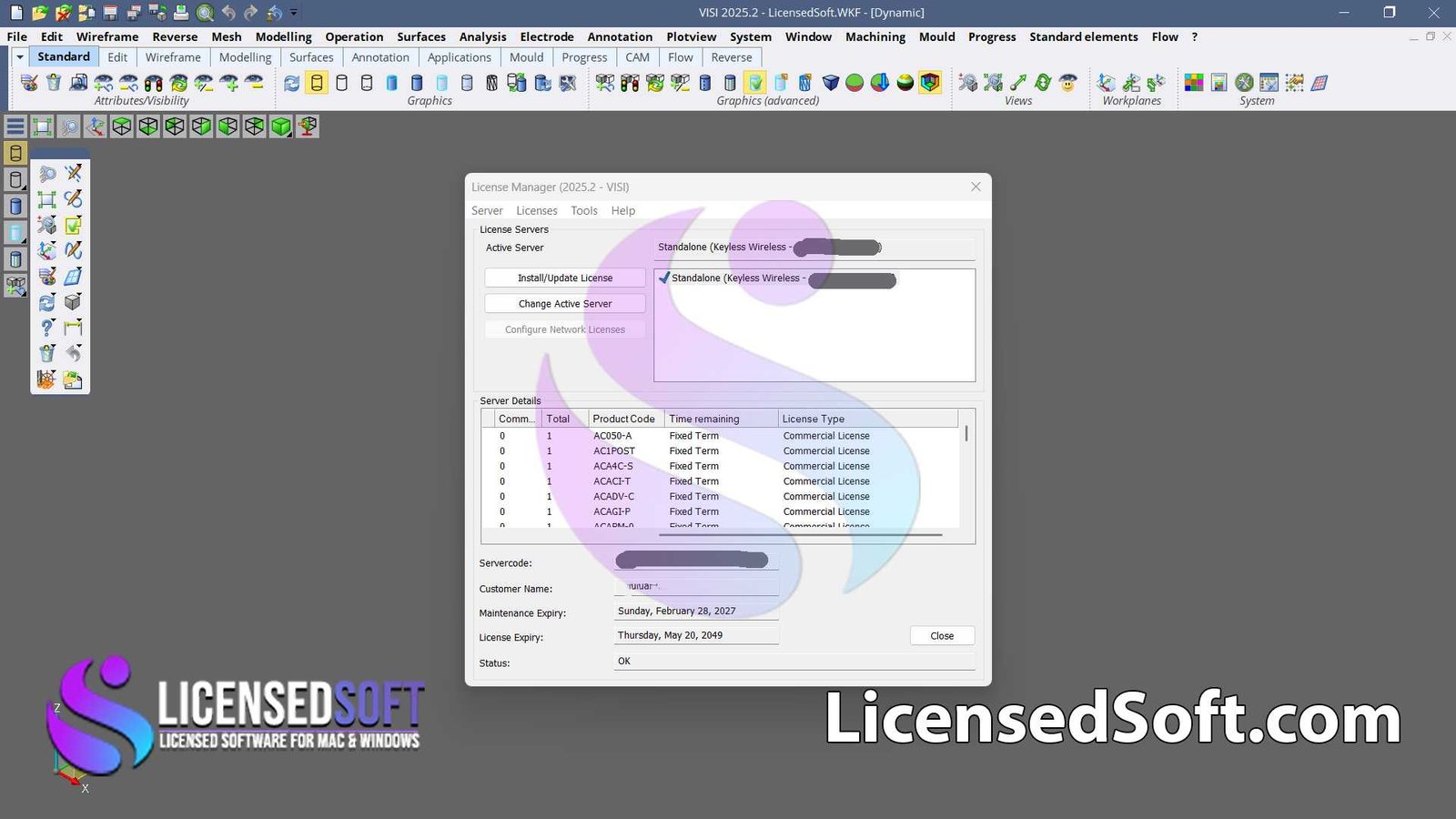Switch to the CAM ribbon tab
Viewport: 1456px width, 819px height.
637,56
